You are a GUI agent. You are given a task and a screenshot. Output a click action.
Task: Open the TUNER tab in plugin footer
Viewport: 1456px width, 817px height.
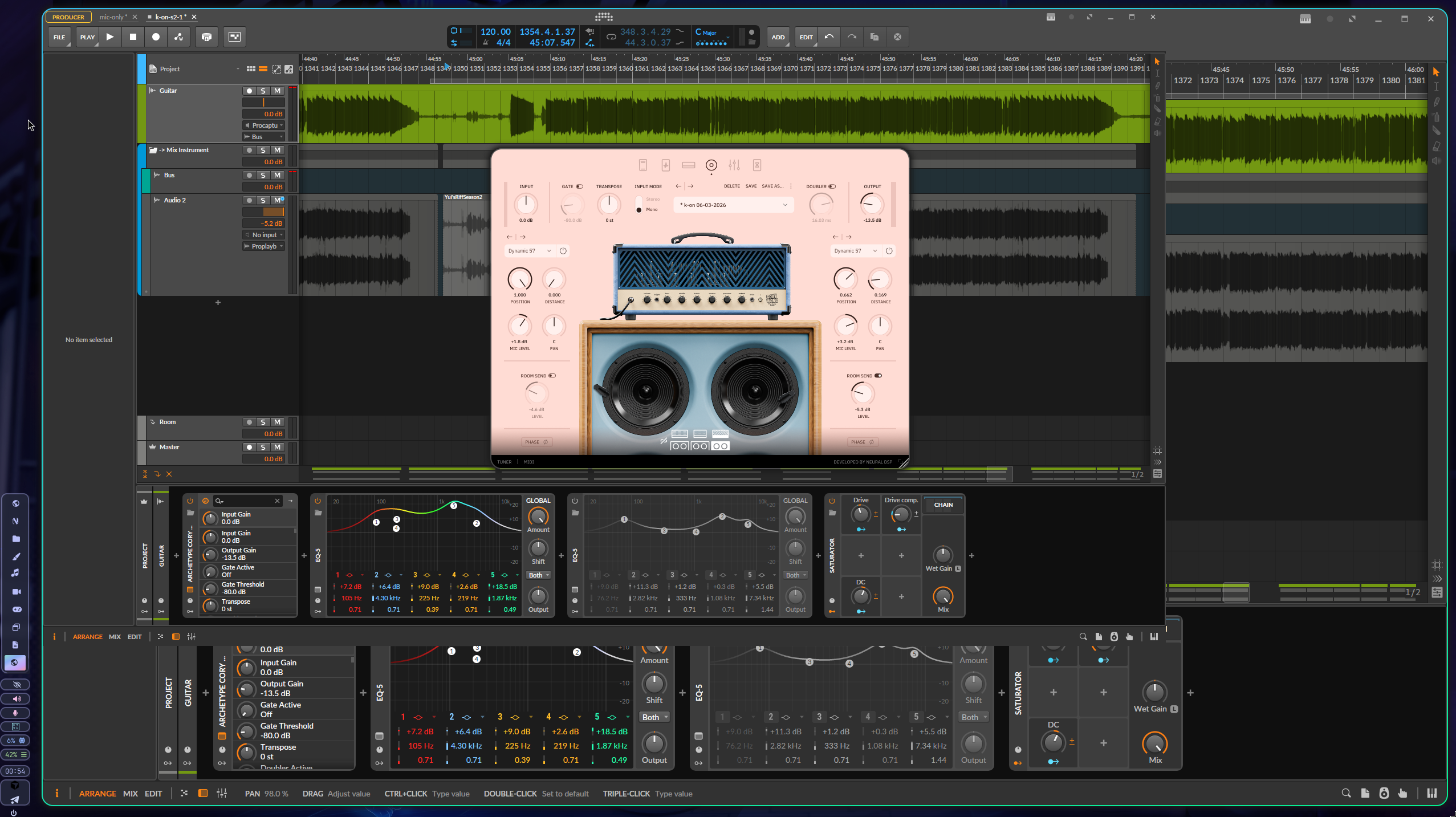[505, 462]
